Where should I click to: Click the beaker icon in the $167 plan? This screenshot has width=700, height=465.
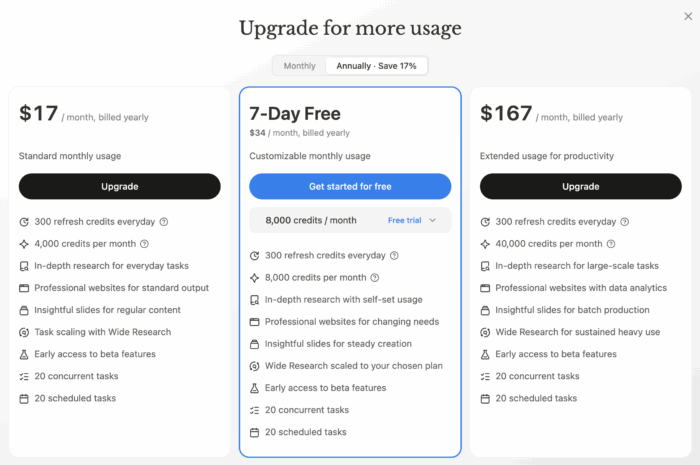tap(485, 354)
